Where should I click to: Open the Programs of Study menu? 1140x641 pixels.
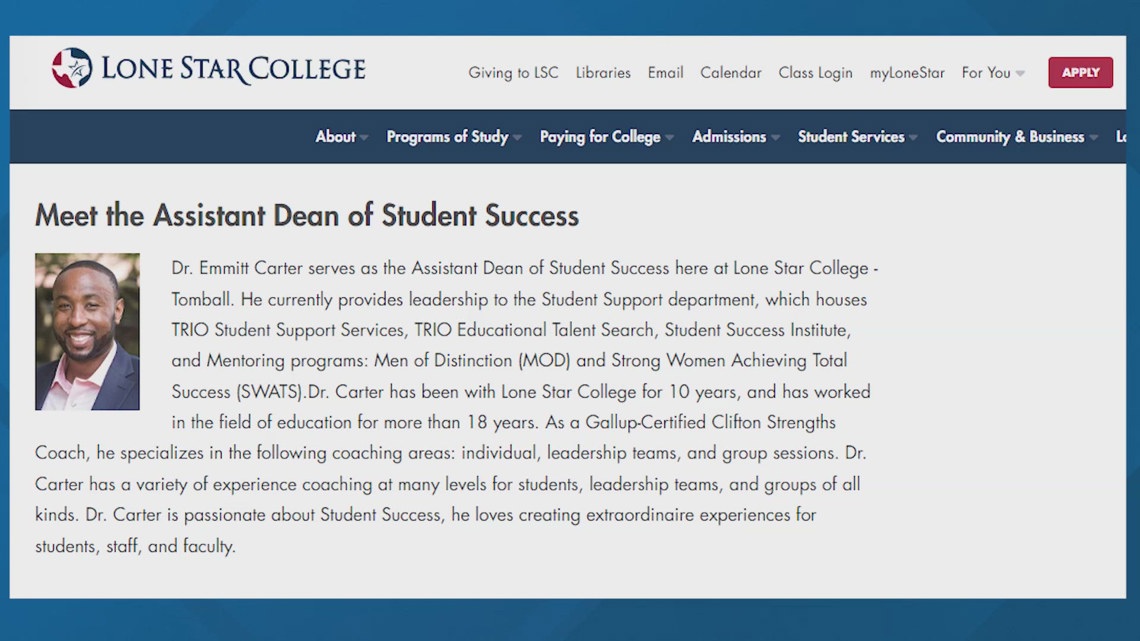coord(448,137)
